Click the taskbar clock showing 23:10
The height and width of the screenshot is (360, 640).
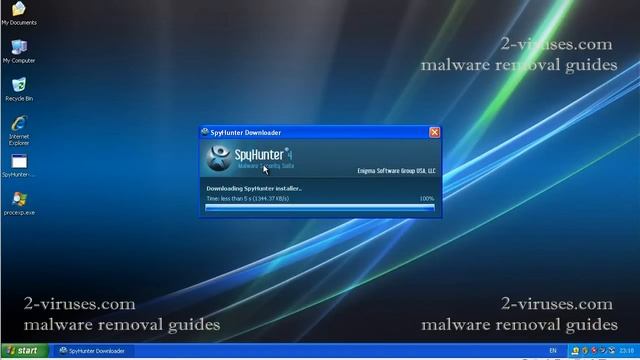[x=627, y=351]
